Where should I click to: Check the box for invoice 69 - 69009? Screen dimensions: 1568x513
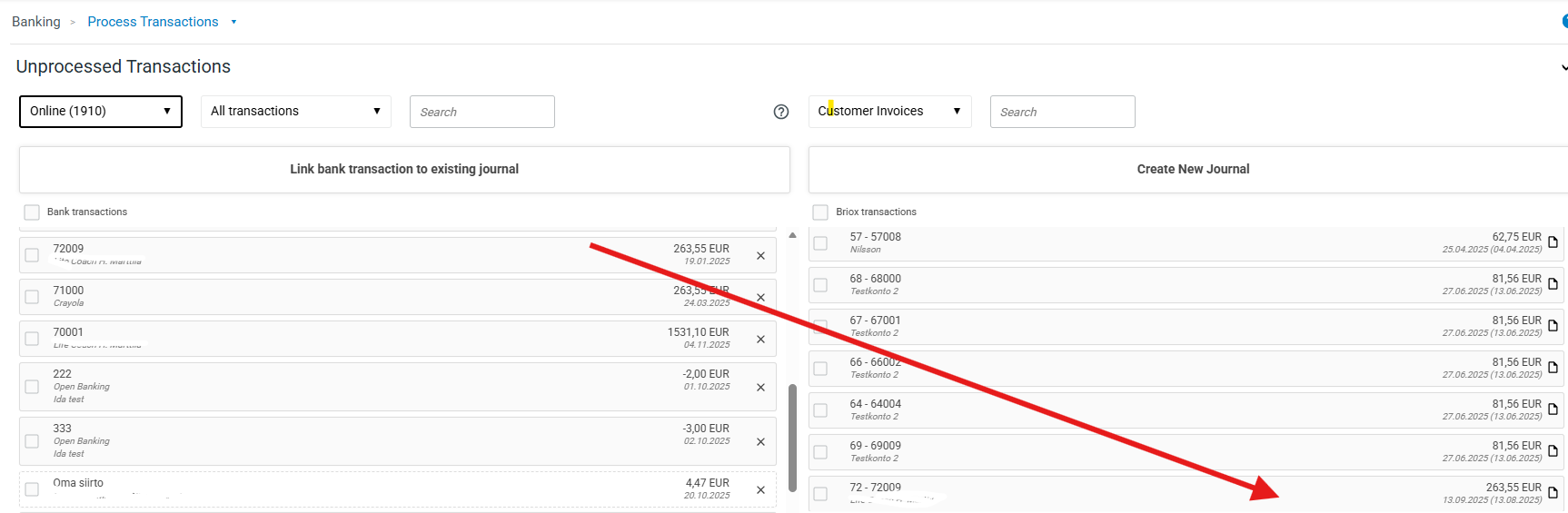tap(820, 452)
